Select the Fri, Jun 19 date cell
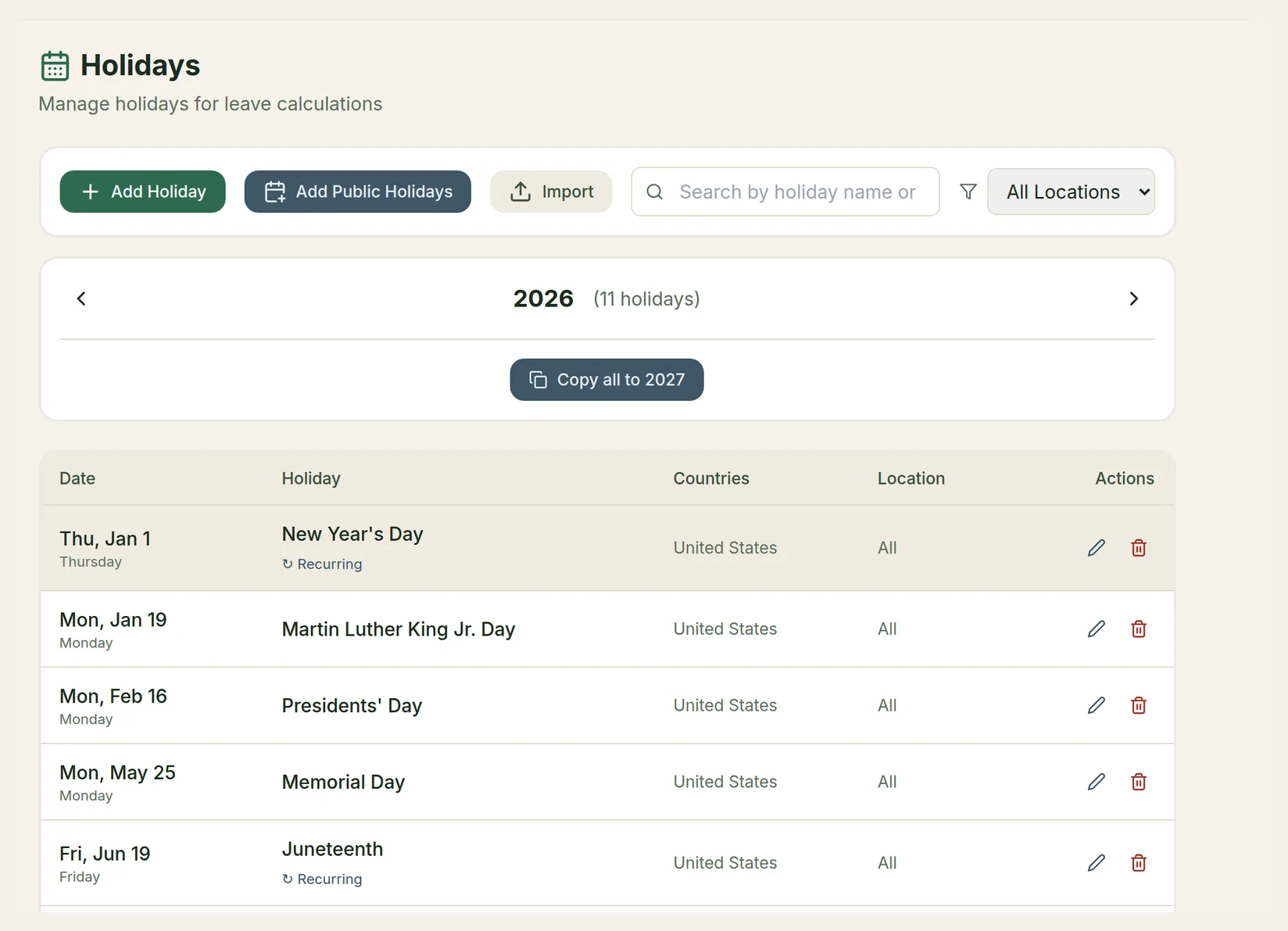Screen dimensions: 1288x931 (105, 863)
